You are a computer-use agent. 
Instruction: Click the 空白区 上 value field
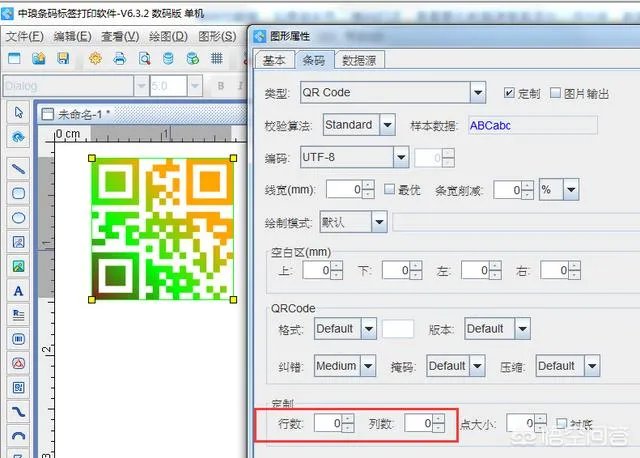317,270
